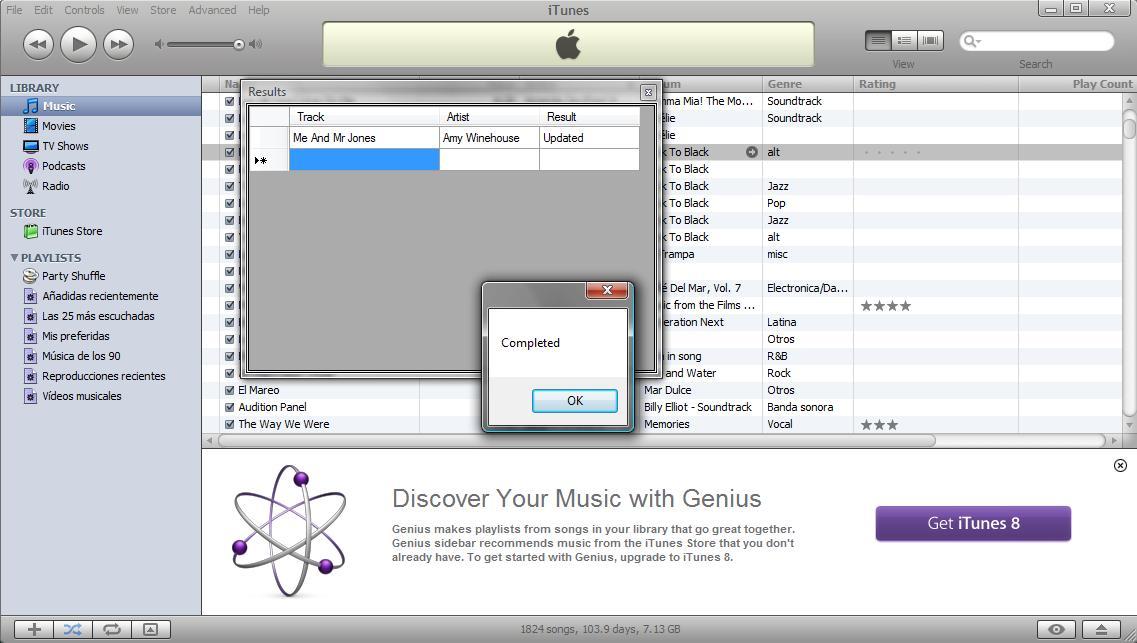This screenshot has height=643, width=1137.
Task: Switch to Cover Flow view
Action: [930, 40]
